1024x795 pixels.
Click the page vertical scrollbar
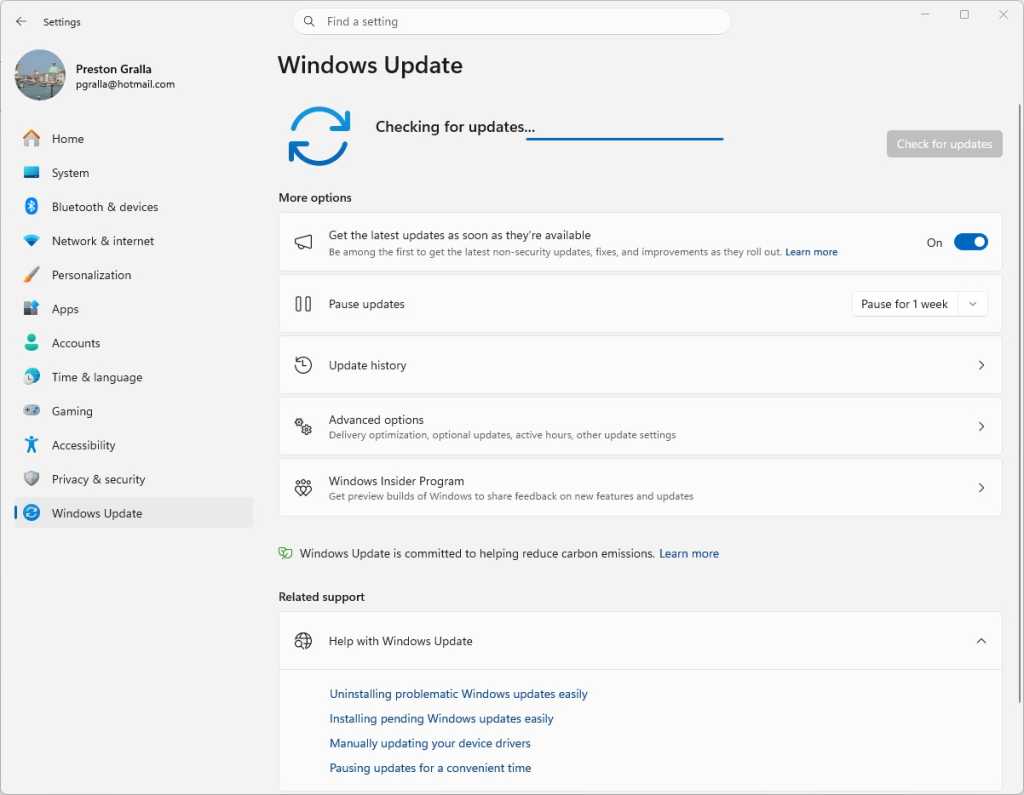1019,405
